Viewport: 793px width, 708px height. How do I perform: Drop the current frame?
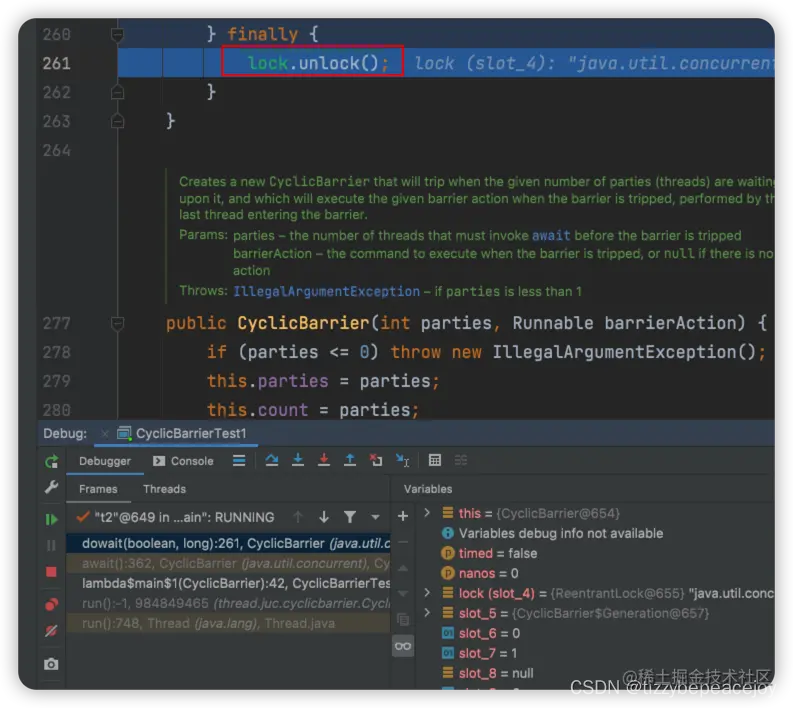tap(376, 460)
